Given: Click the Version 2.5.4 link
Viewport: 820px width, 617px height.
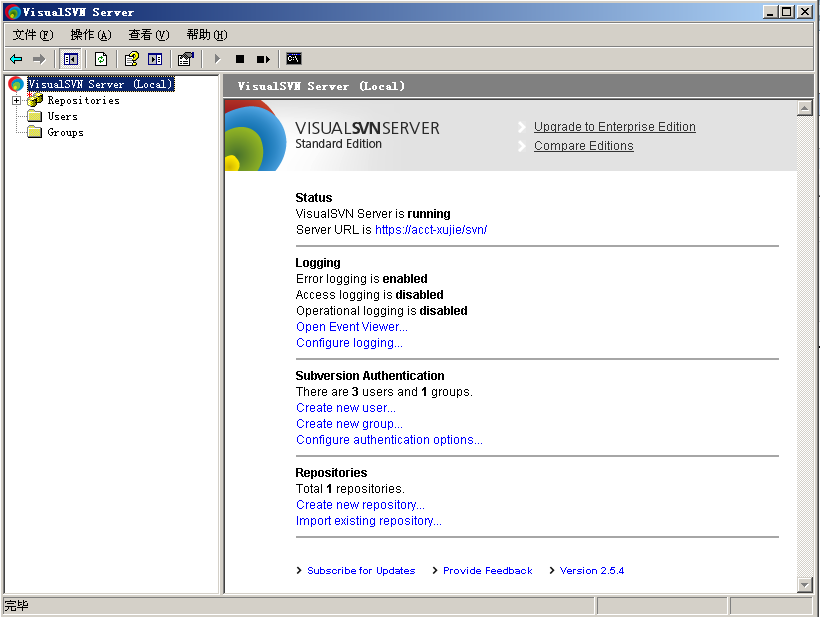Looking at the screenshot, I should pyautogui.click(x=591, y=570).
